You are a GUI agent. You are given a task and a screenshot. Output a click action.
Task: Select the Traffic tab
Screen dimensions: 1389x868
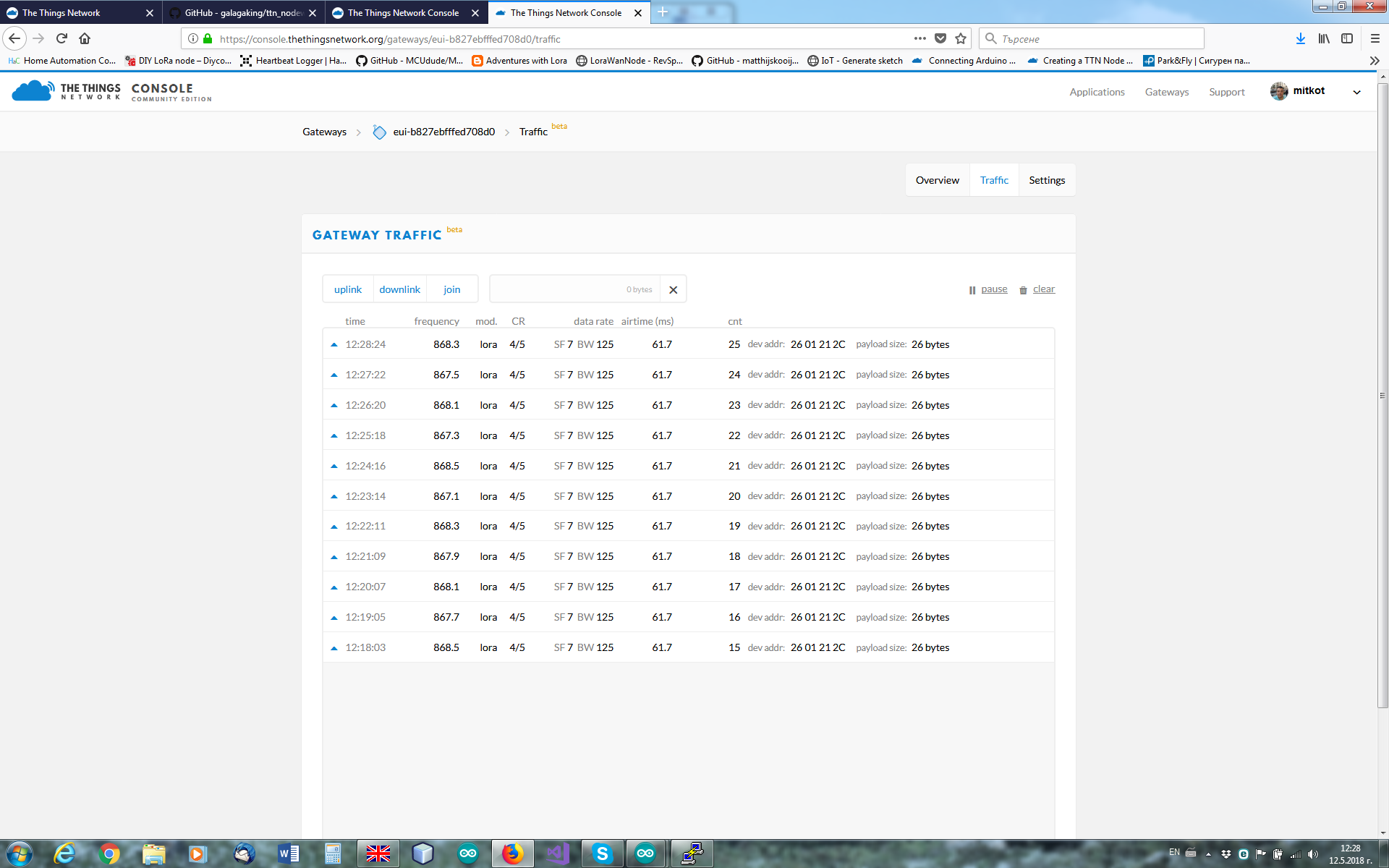(994, 180)
